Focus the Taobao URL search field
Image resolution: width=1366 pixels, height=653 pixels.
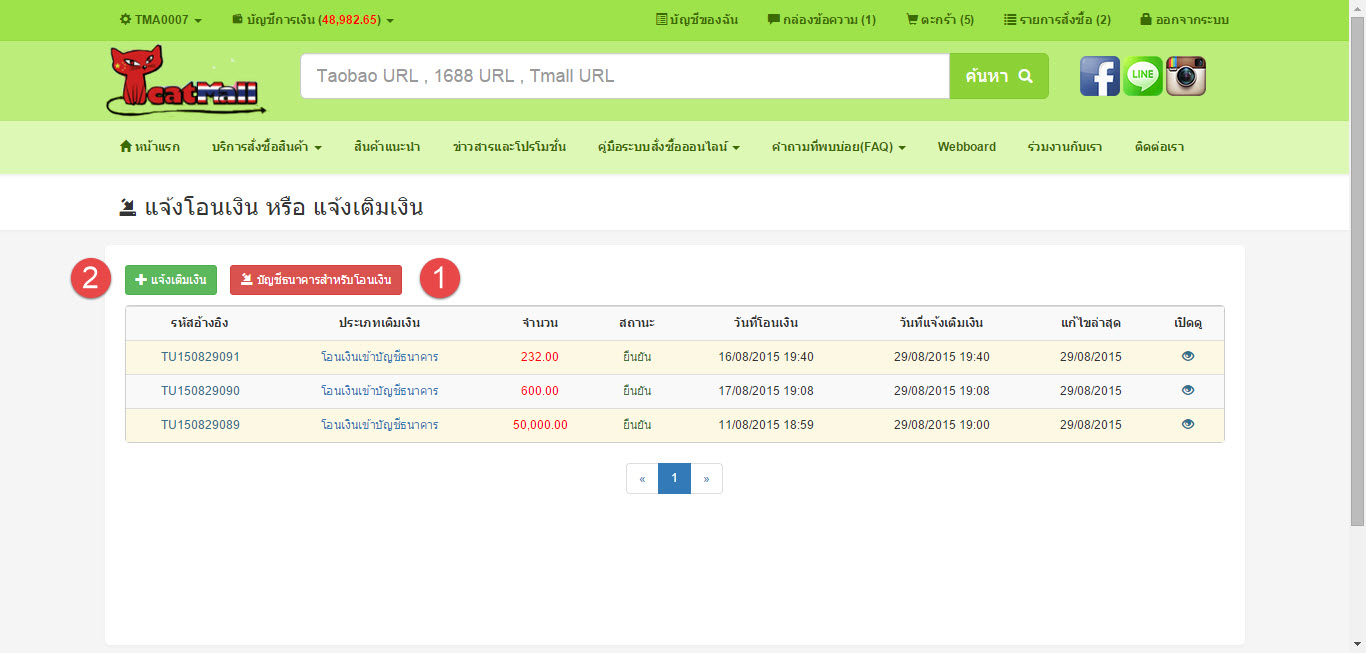pyautogui.click(x=624, y=76)
